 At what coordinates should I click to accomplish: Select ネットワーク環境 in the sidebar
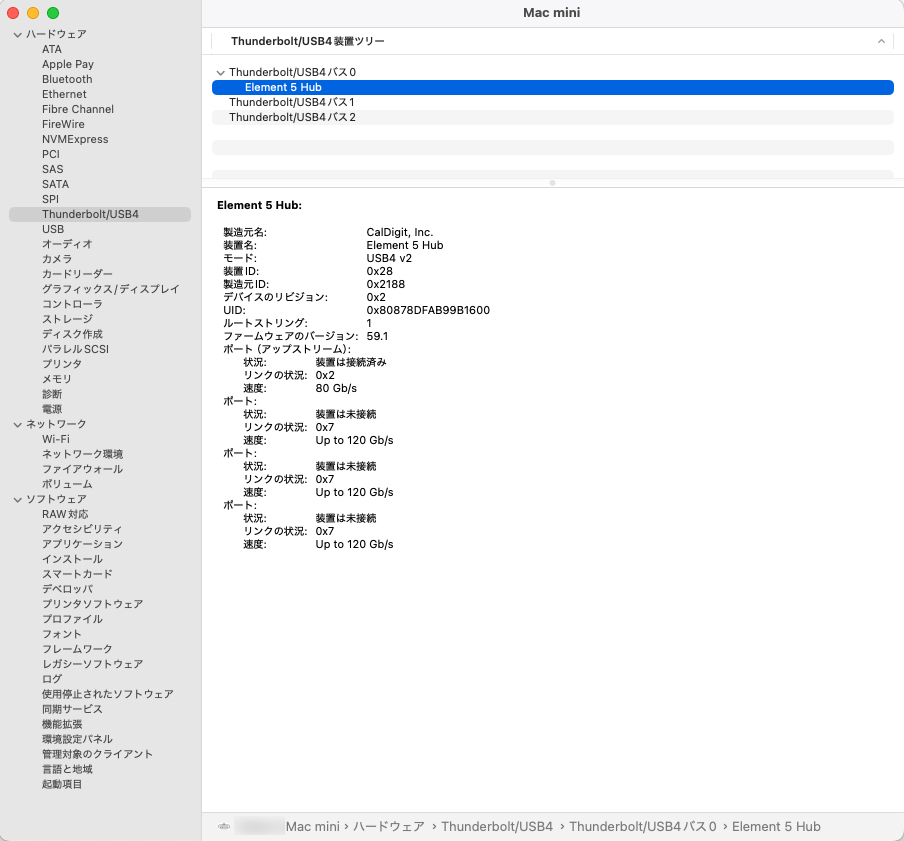tap(82, 454)
